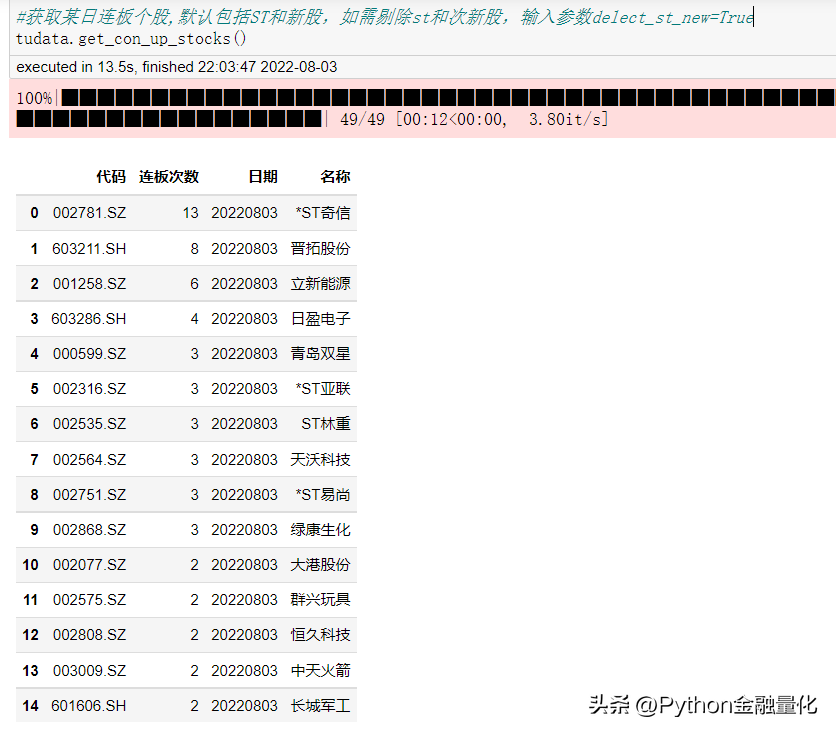Click the name cell 群兴玩具
The width and height of the screenshot is (836, 734).
tap(320, 600)
